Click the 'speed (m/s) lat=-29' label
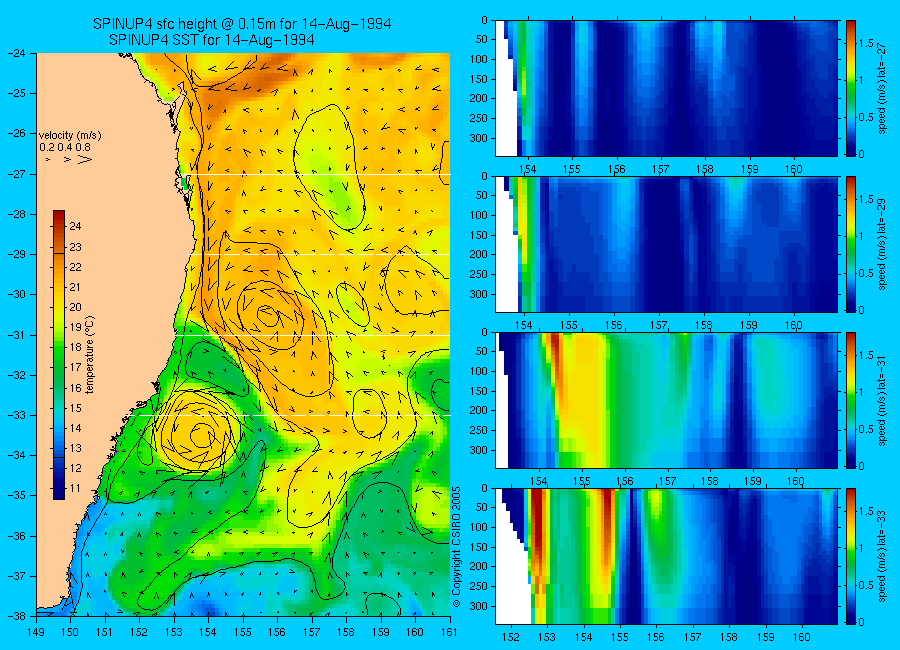Viewport: 900px width, 650px height. pyautogui.click(x=882, y=244)
